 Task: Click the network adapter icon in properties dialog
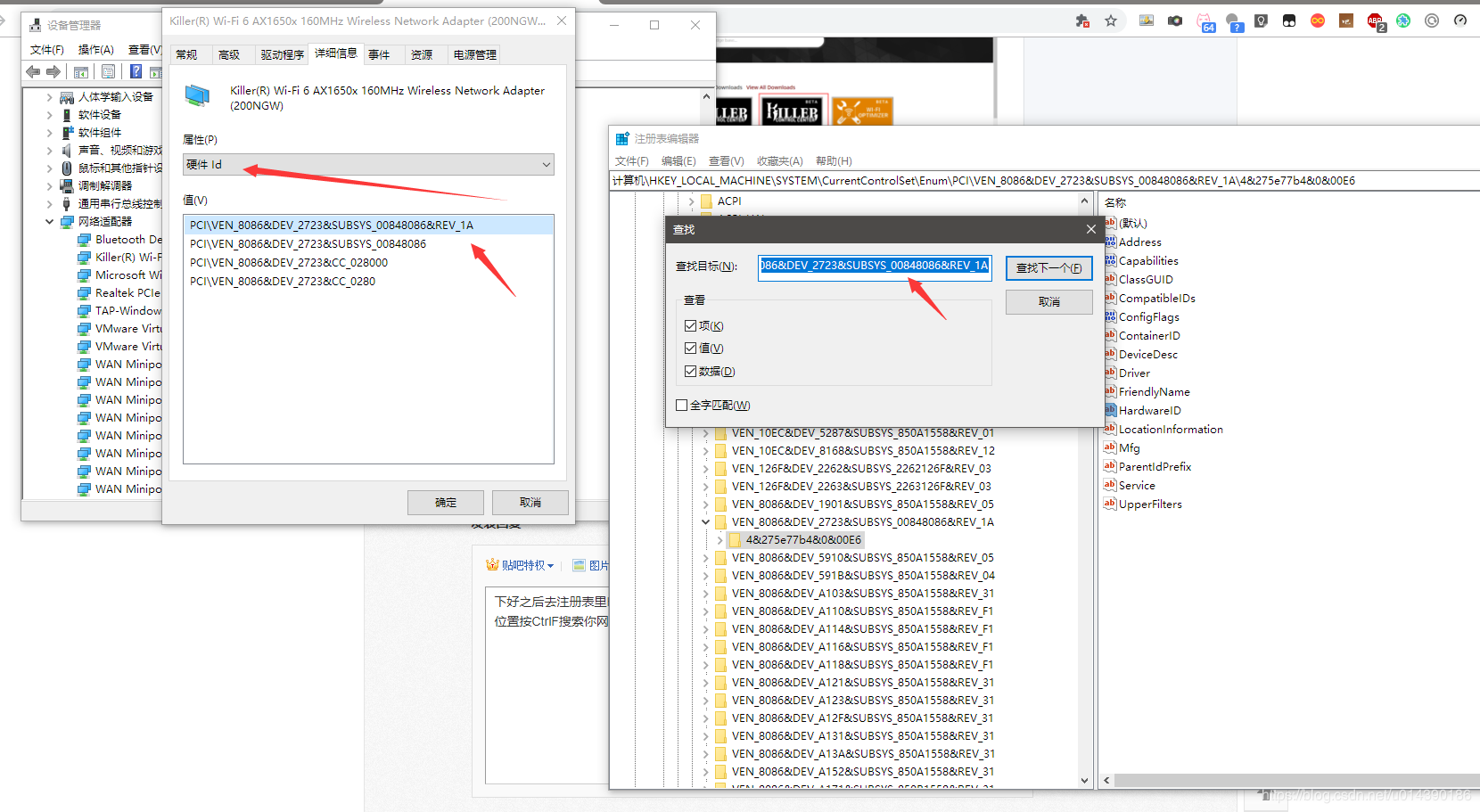(197, 95)
